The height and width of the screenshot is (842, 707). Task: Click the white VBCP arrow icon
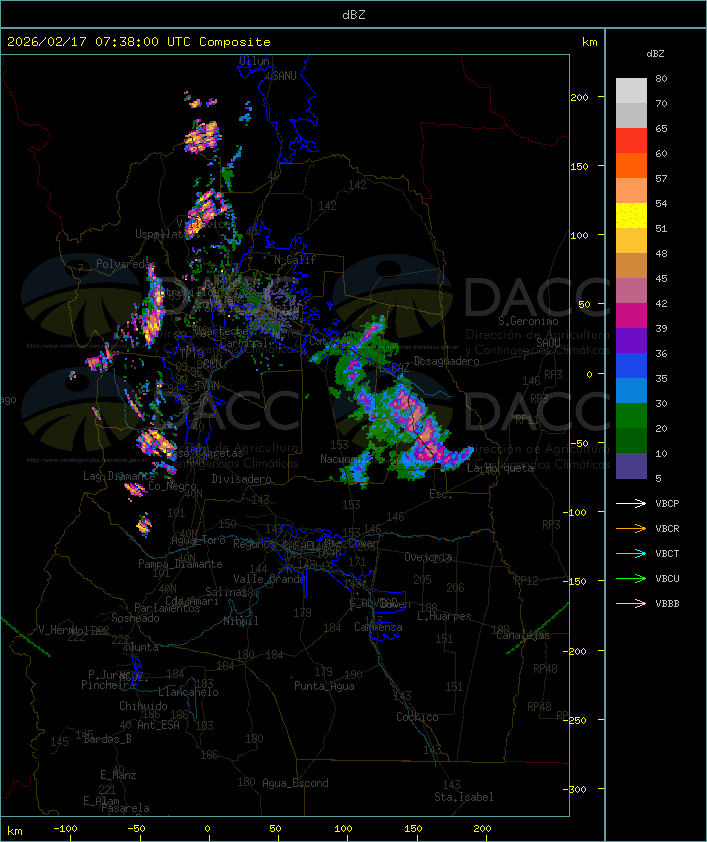(631, 503)
